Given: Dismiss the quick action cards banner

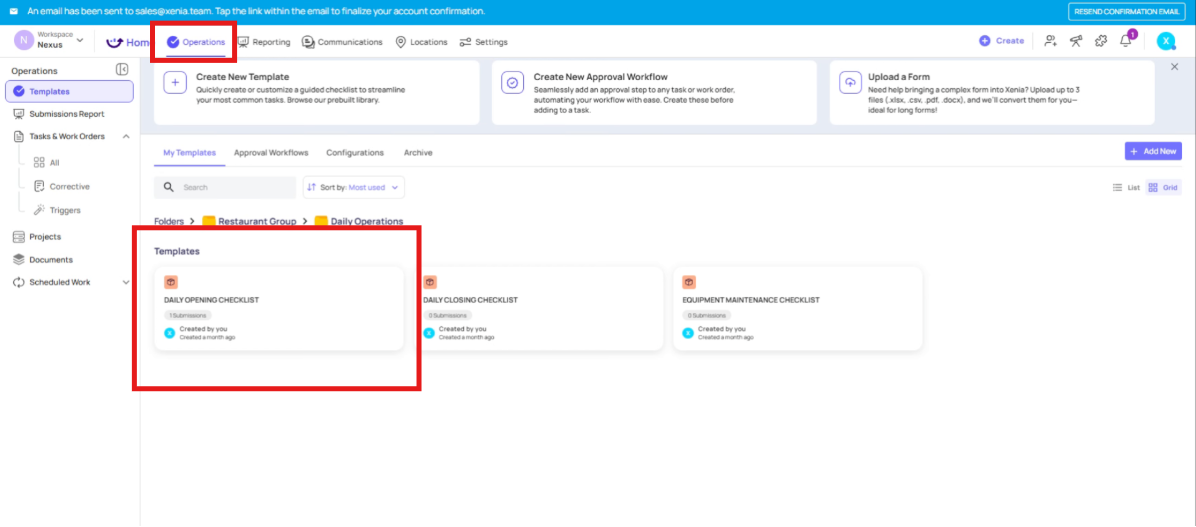Looking at the screenshot, I should (x=1174, y=66).
